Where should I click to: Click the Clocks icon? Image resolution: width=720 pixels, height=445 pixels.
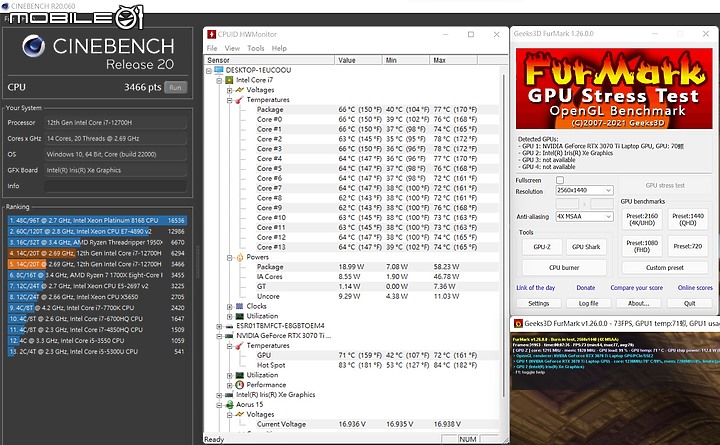click(239, 306)
